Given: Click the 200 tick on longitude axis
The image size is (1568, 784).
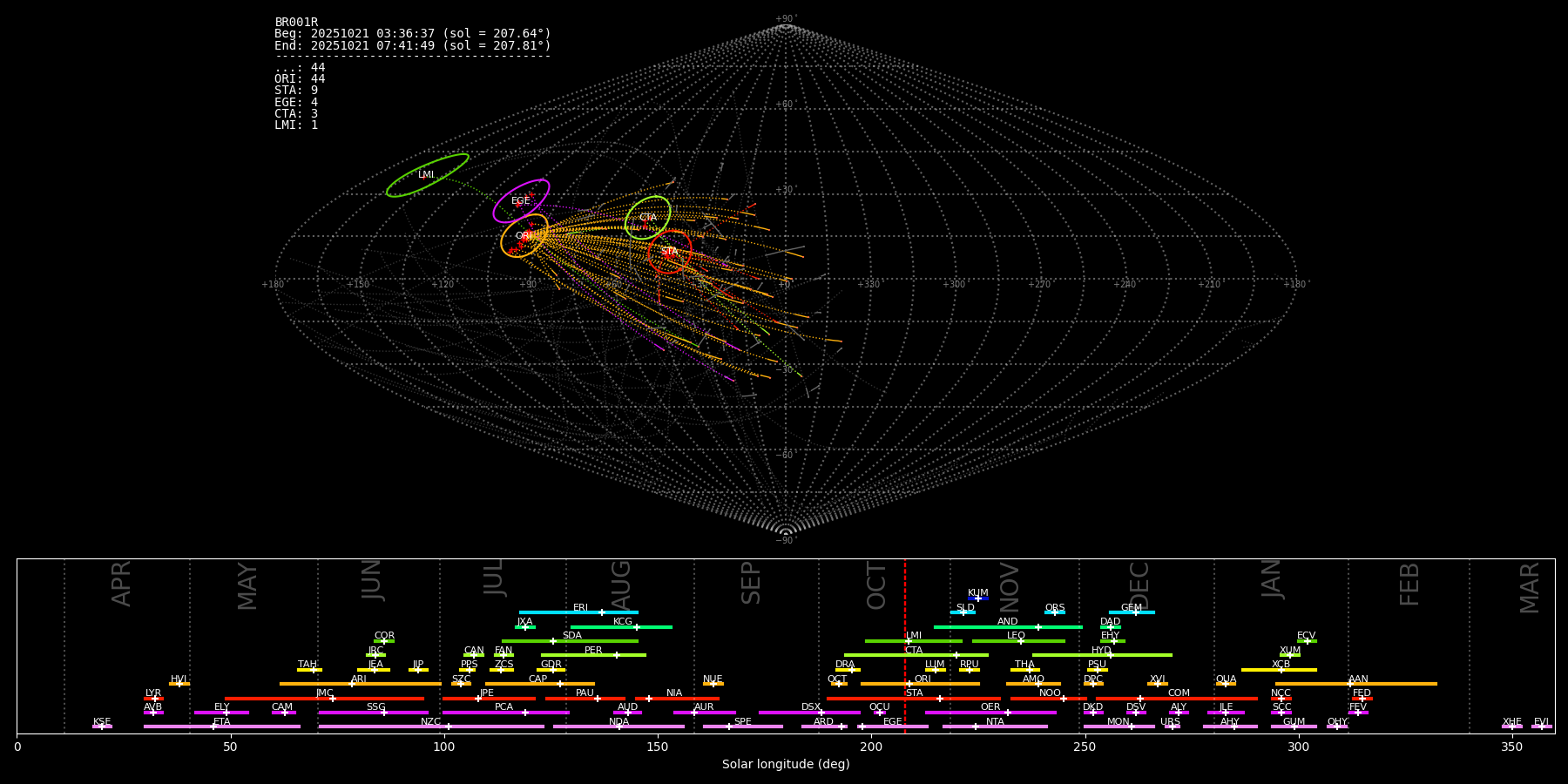Looking at the screenshot, I should [x=871, y=747].
